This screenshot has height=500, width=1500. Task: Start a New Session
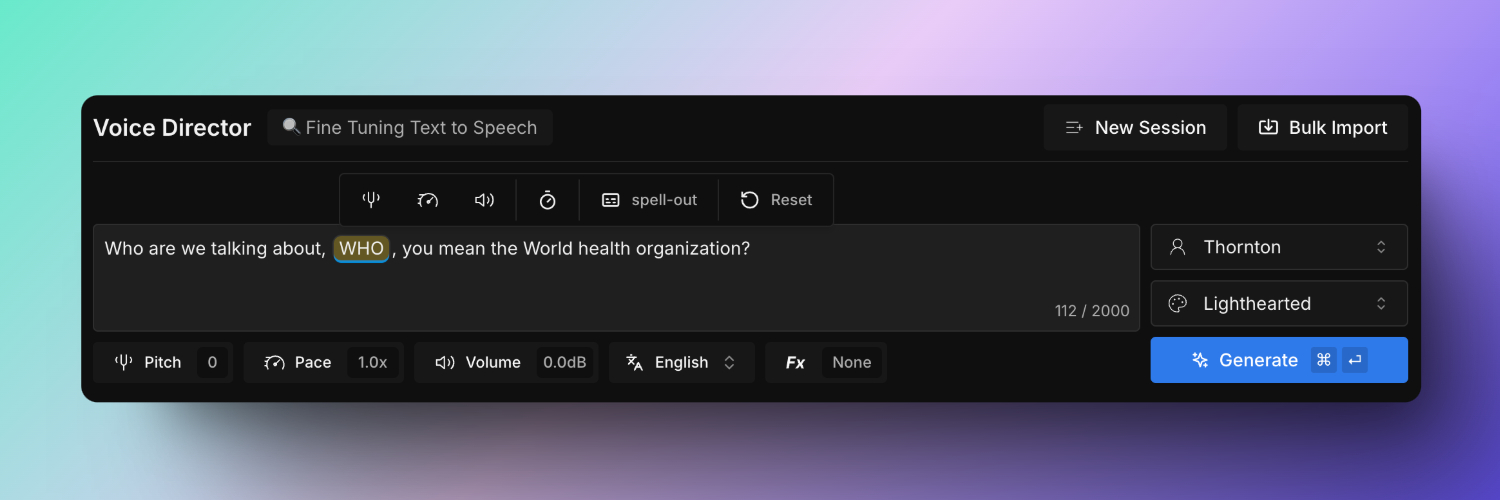(x=1135, y=127)
